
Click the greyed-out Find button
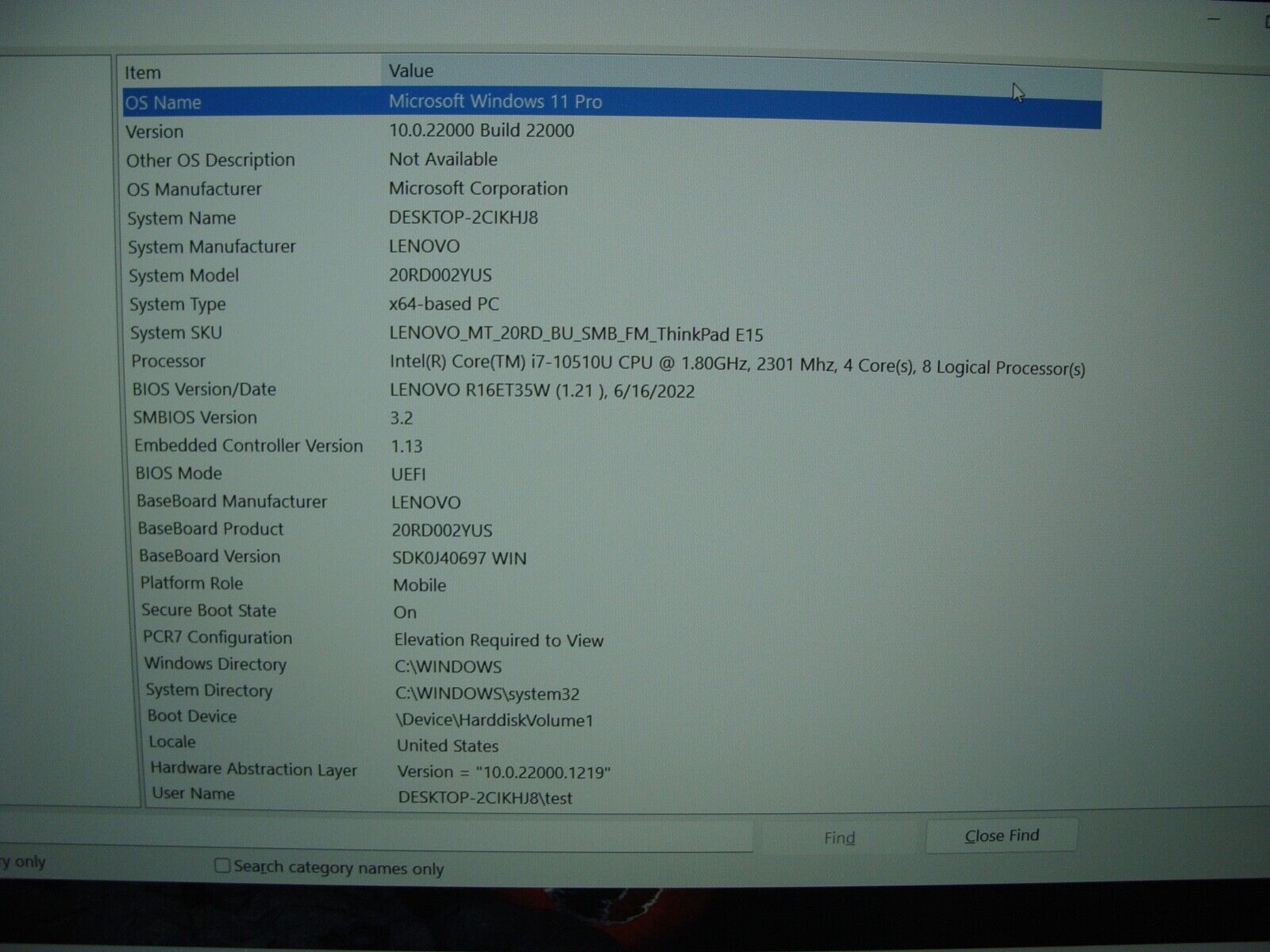point(839,838)
